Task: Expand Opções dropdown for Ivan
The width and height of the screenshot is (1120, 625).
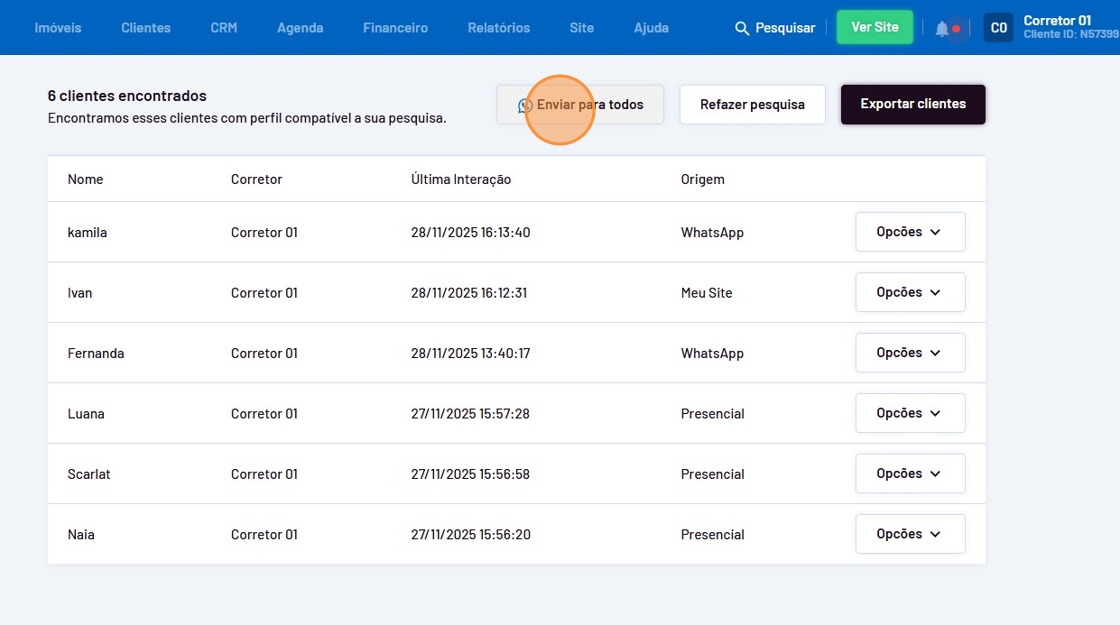Action: tap(909, 292)
